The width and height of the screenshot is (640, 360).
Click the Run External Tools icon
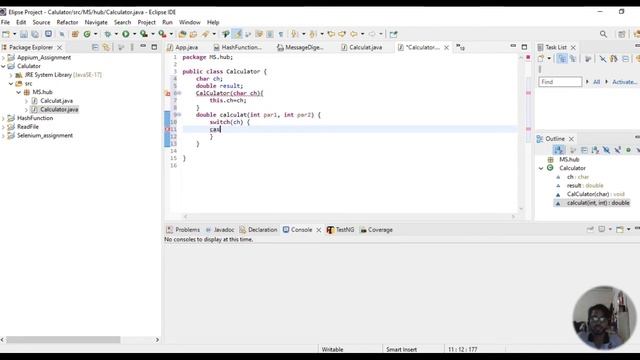(x=162, y=34)
